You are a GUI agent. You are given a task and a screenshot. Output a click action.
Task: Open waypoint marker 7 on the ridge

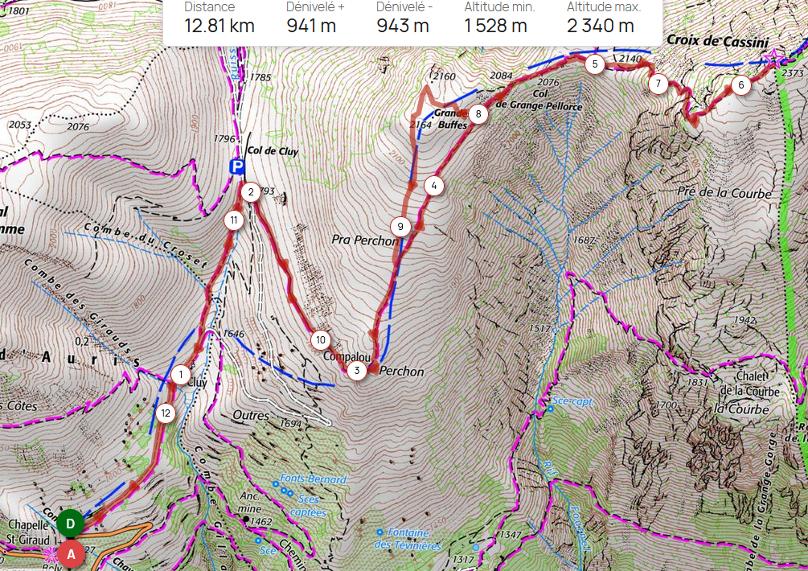point(658,83)
